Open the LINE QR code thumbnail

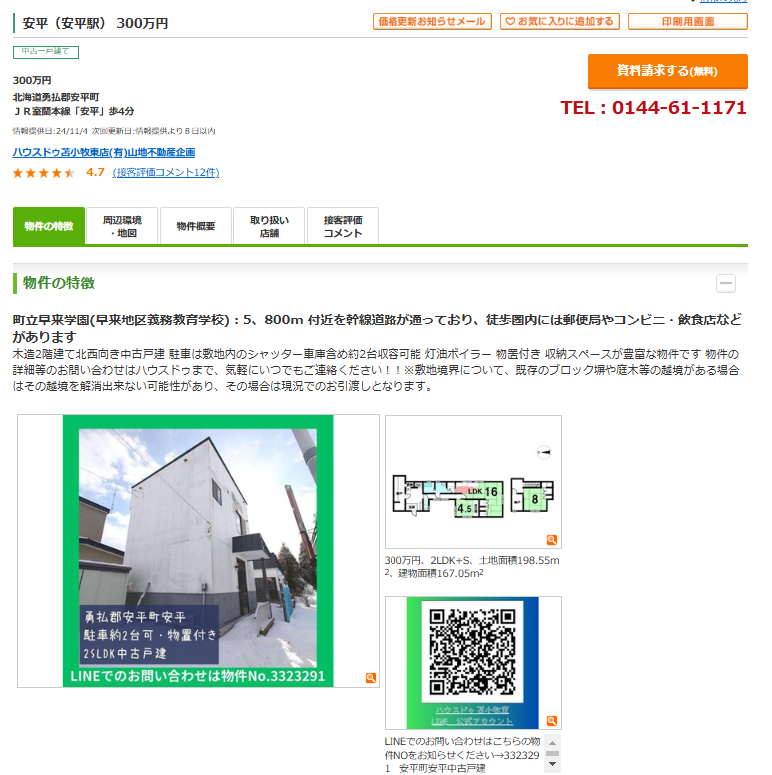tap(473, 663)
